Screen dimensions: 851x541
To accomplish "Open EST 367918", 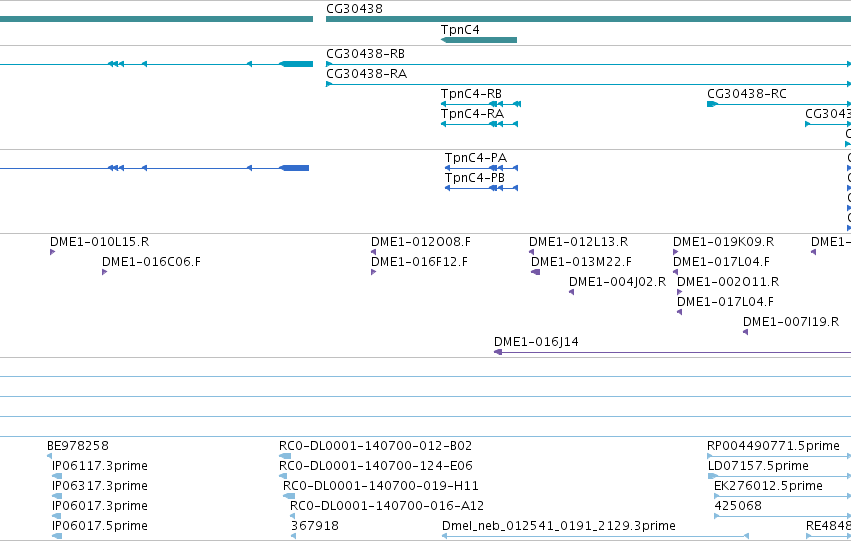I will [315, 526].
